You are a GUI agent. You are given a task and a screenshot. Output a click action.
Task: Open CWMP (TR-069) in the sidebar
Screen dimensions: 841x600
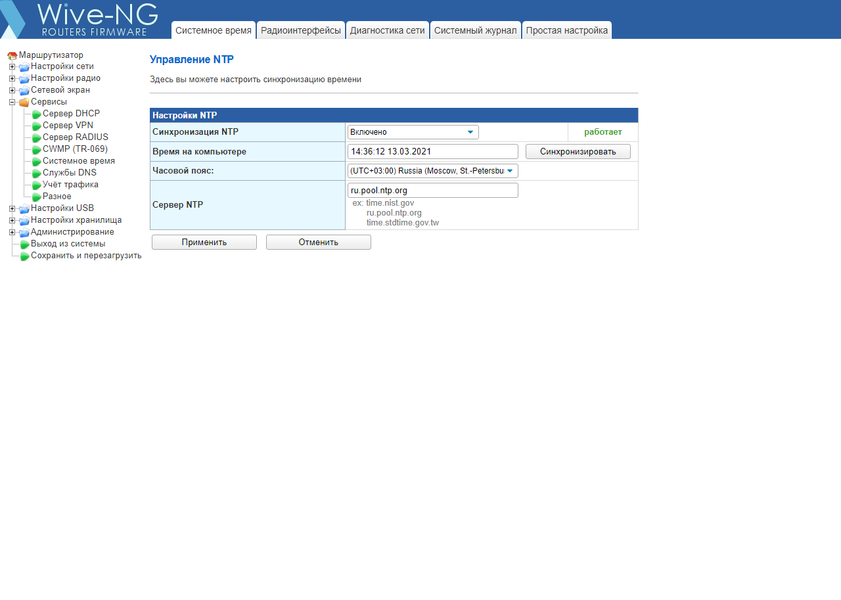click(x=75, y=149)
